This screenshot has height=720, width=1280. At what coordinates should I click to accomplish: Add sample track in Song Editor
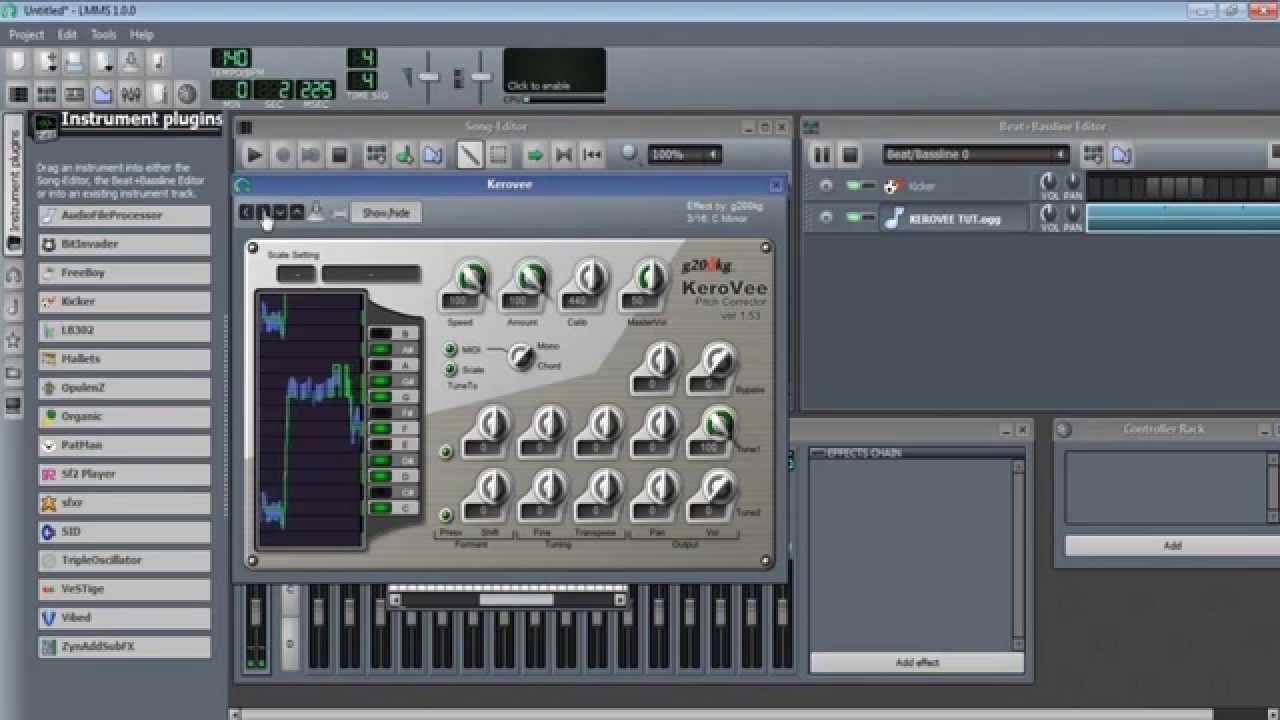(404, 154)
